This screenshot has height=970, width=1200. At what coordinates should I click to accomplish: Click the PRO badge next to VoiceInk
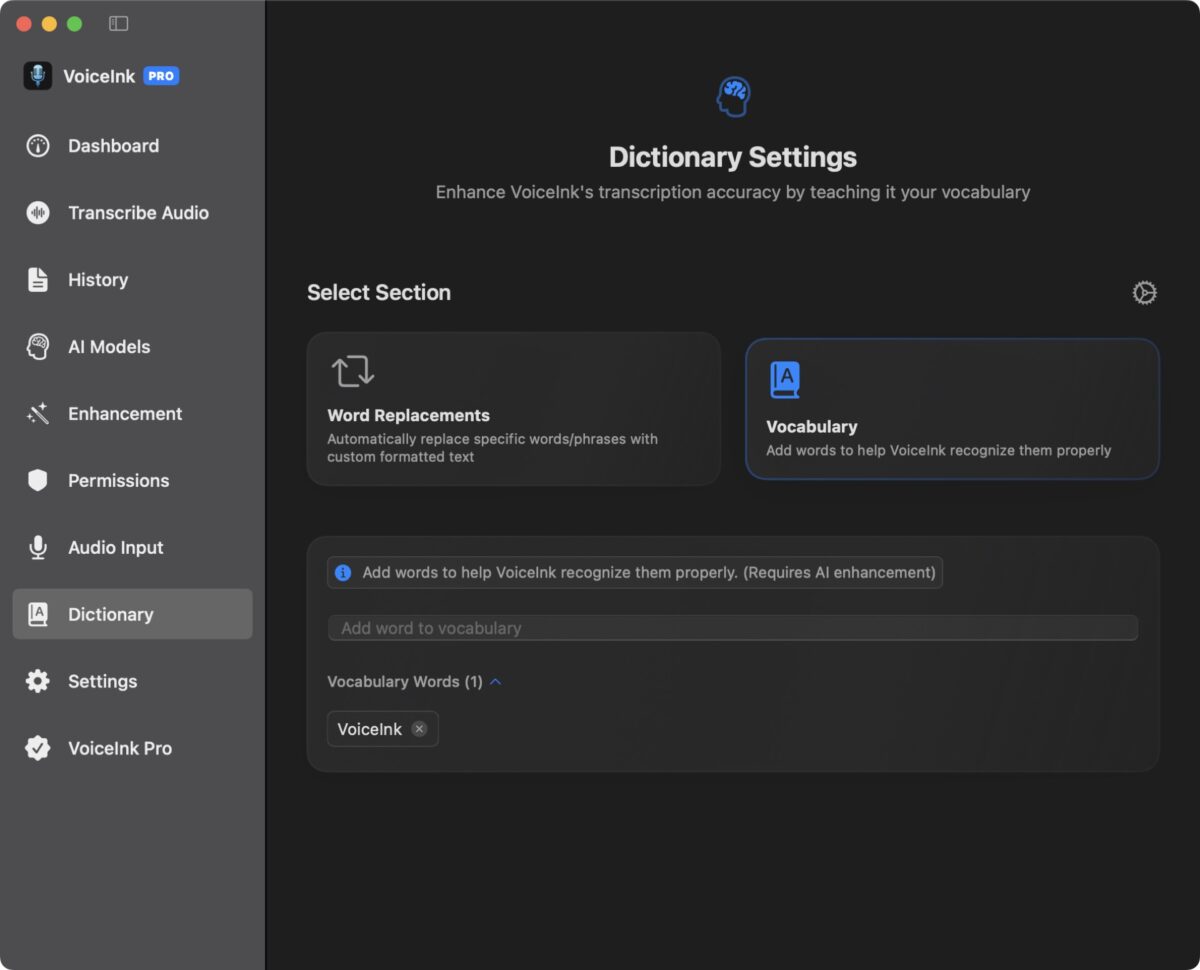click(x=161, y=76)
